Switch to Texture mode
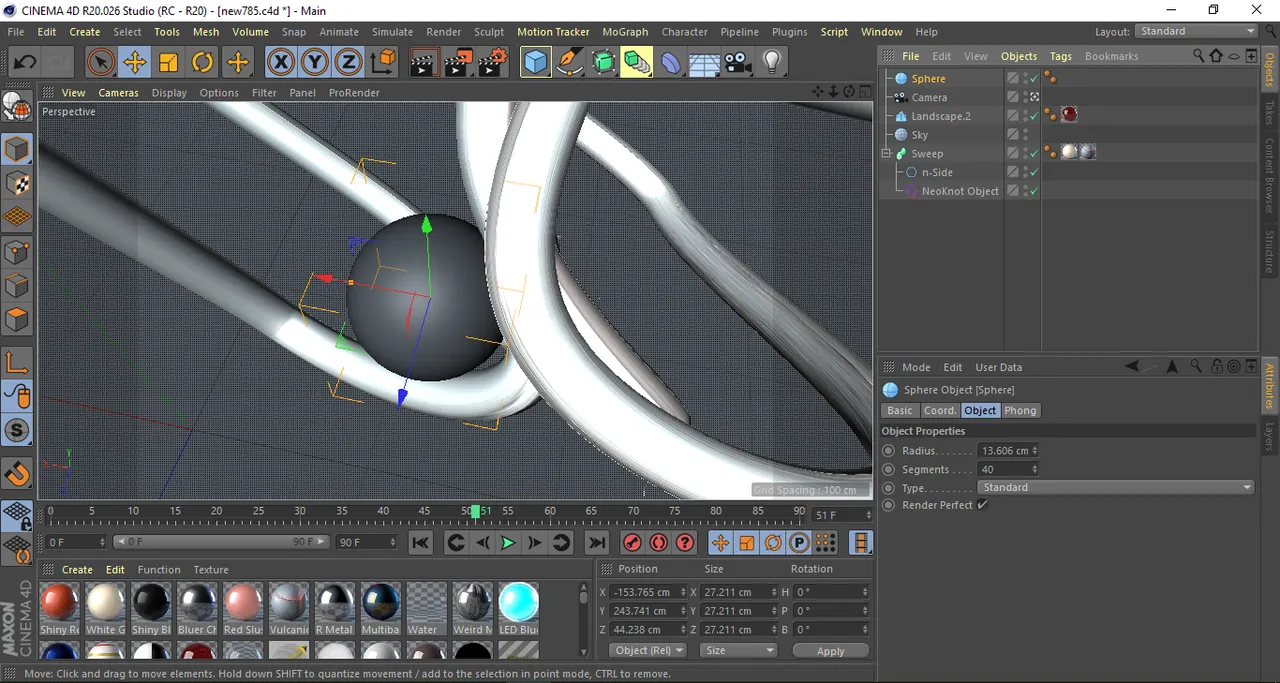The width and height of the screenshot is (1280, 683). (17, 184)
